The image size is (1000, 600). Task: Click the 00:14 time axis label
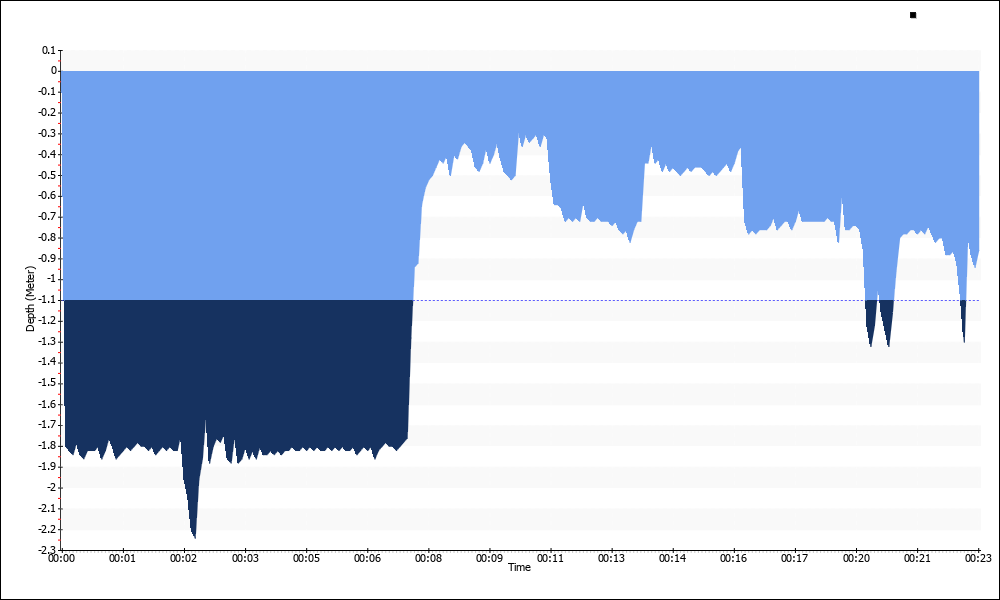(x=673, y=559)
